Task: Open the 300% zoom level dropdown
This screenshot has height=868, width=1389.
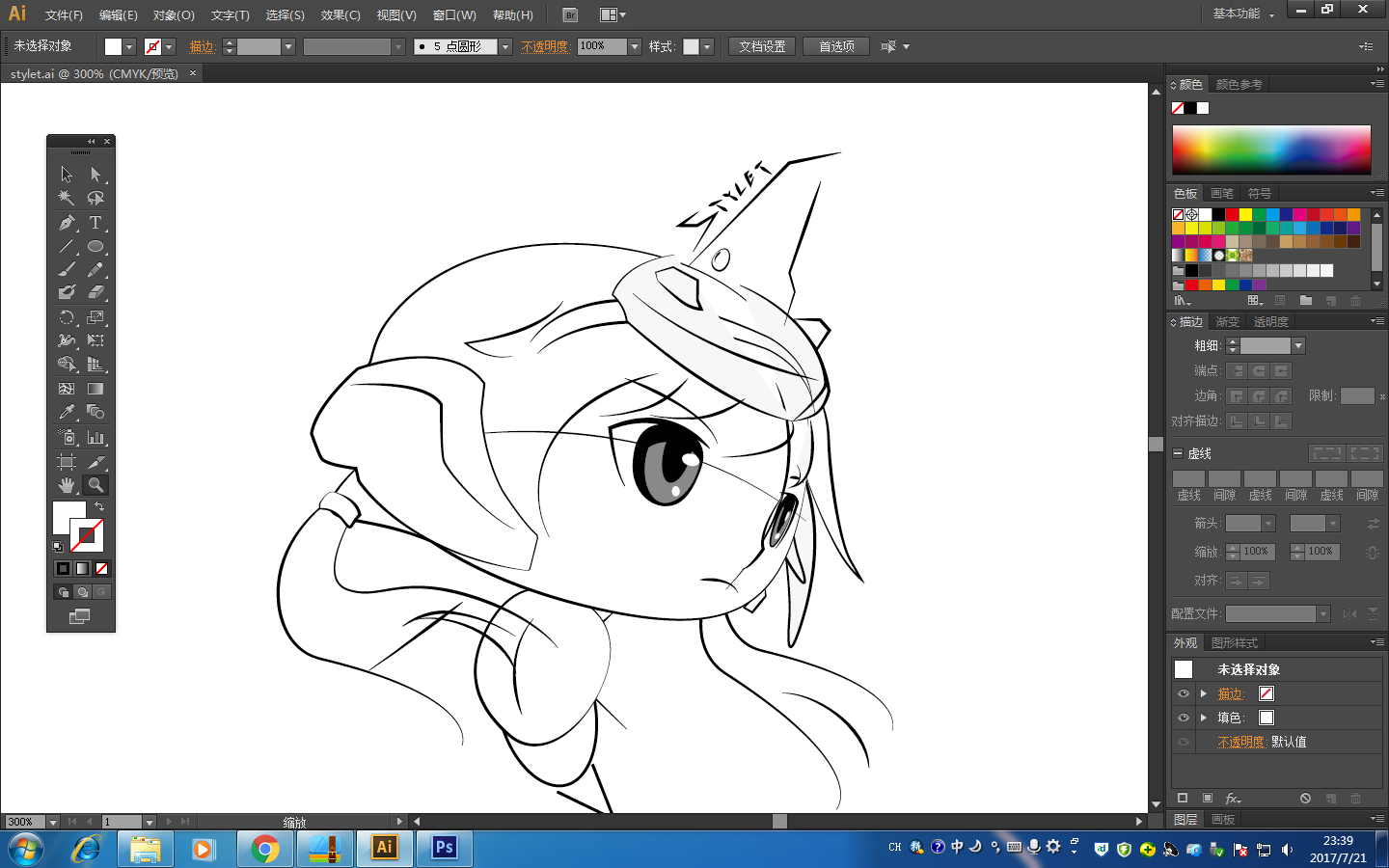Action: (53, 823)
